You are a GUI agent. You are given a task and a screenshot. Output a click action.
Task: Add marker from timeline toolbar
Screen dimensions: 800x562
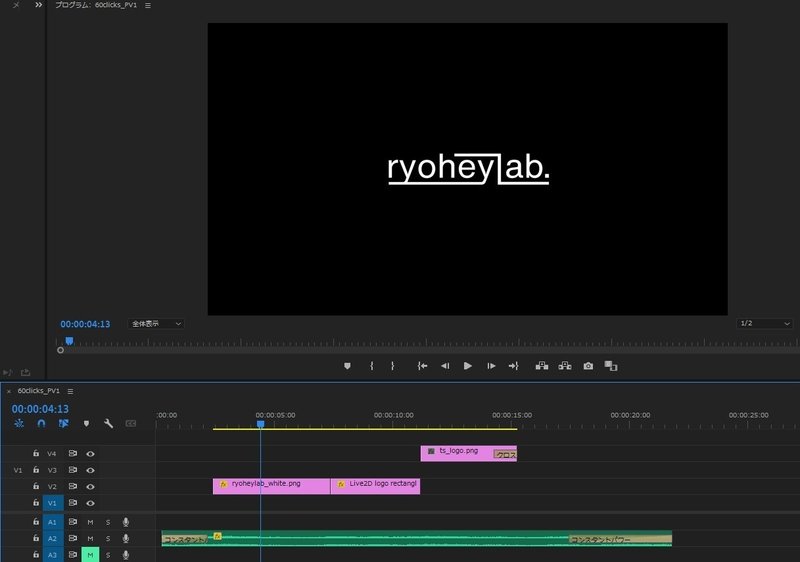click(86, 423)
